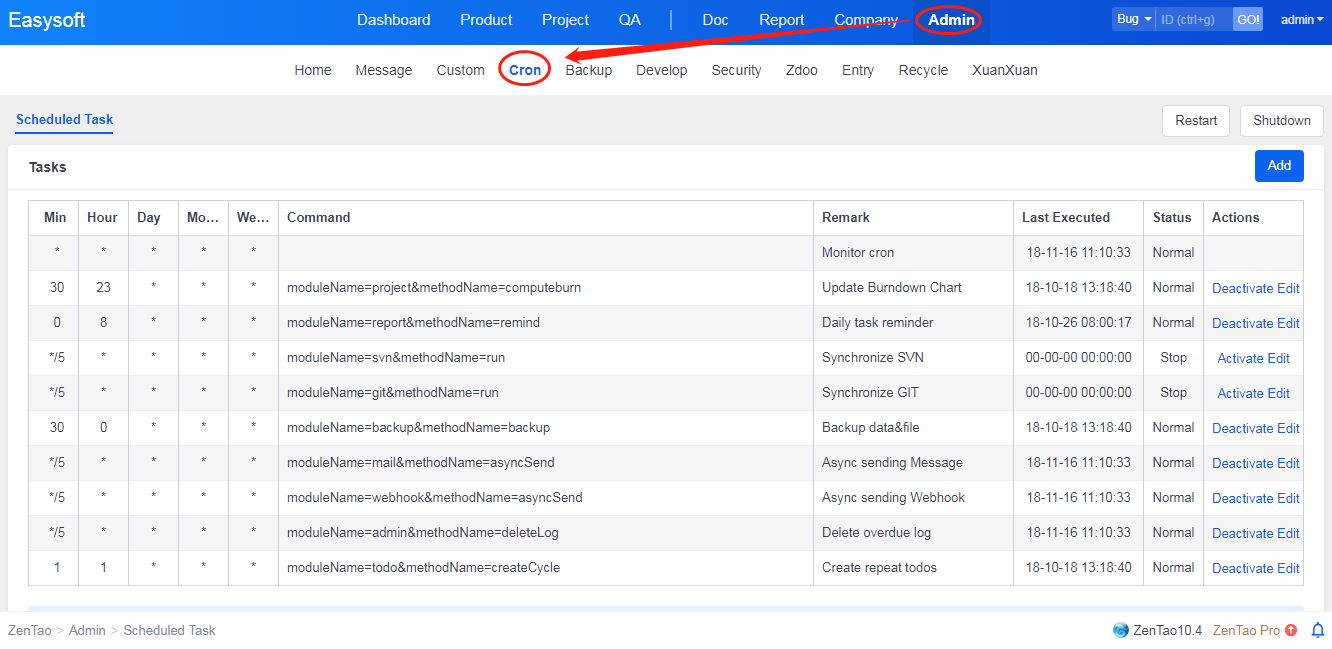Open the Security tab
Screen dimensions: 1332x649
(736, 70)
